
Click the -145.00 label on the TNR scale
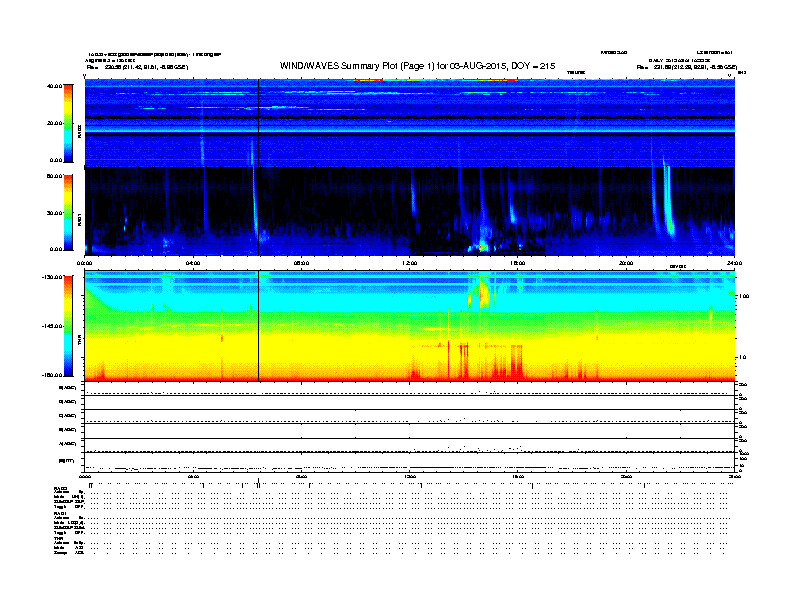[53, 326]
